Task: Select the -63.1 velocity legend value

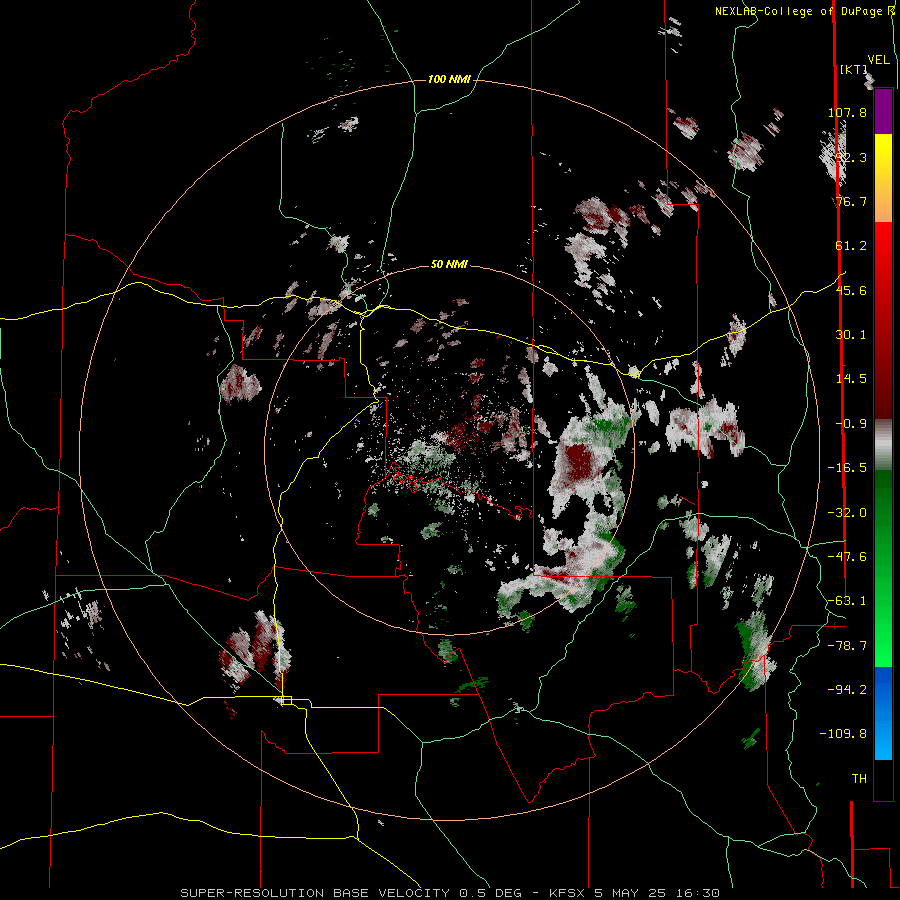Action: pos(847,601)
